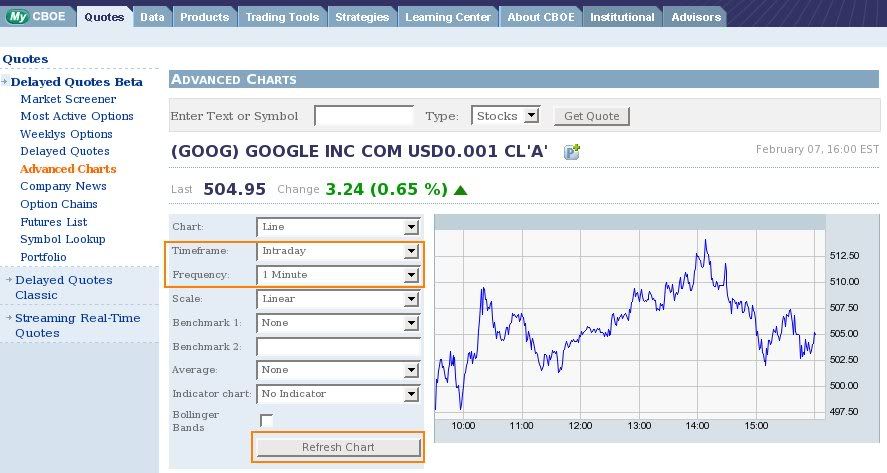Open the Average dropdown showing None
The image size is (887, 473).
pyautogui.click(x=338, y=370)
